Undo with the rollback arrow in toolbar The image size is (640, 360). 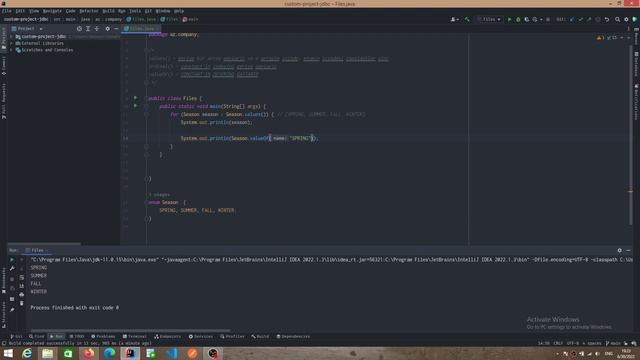607,19
